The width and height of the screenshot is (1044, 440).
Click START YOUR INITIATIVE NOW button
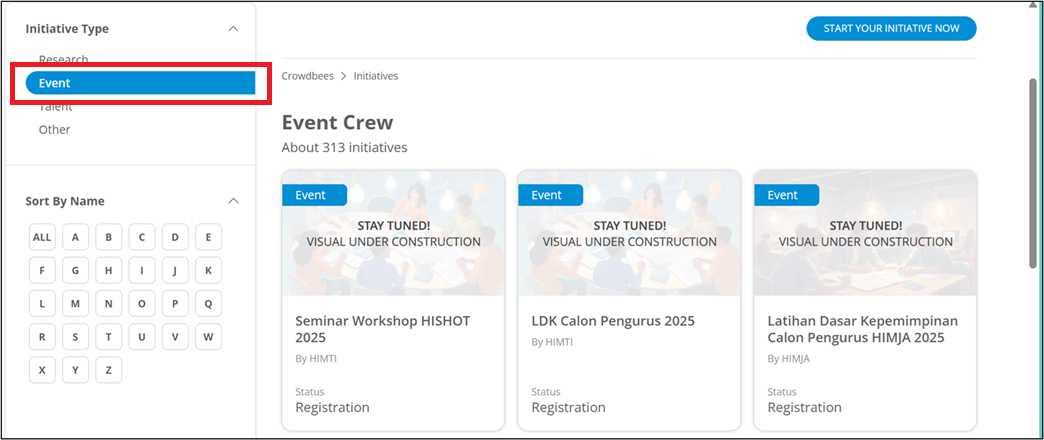[892, 29]
